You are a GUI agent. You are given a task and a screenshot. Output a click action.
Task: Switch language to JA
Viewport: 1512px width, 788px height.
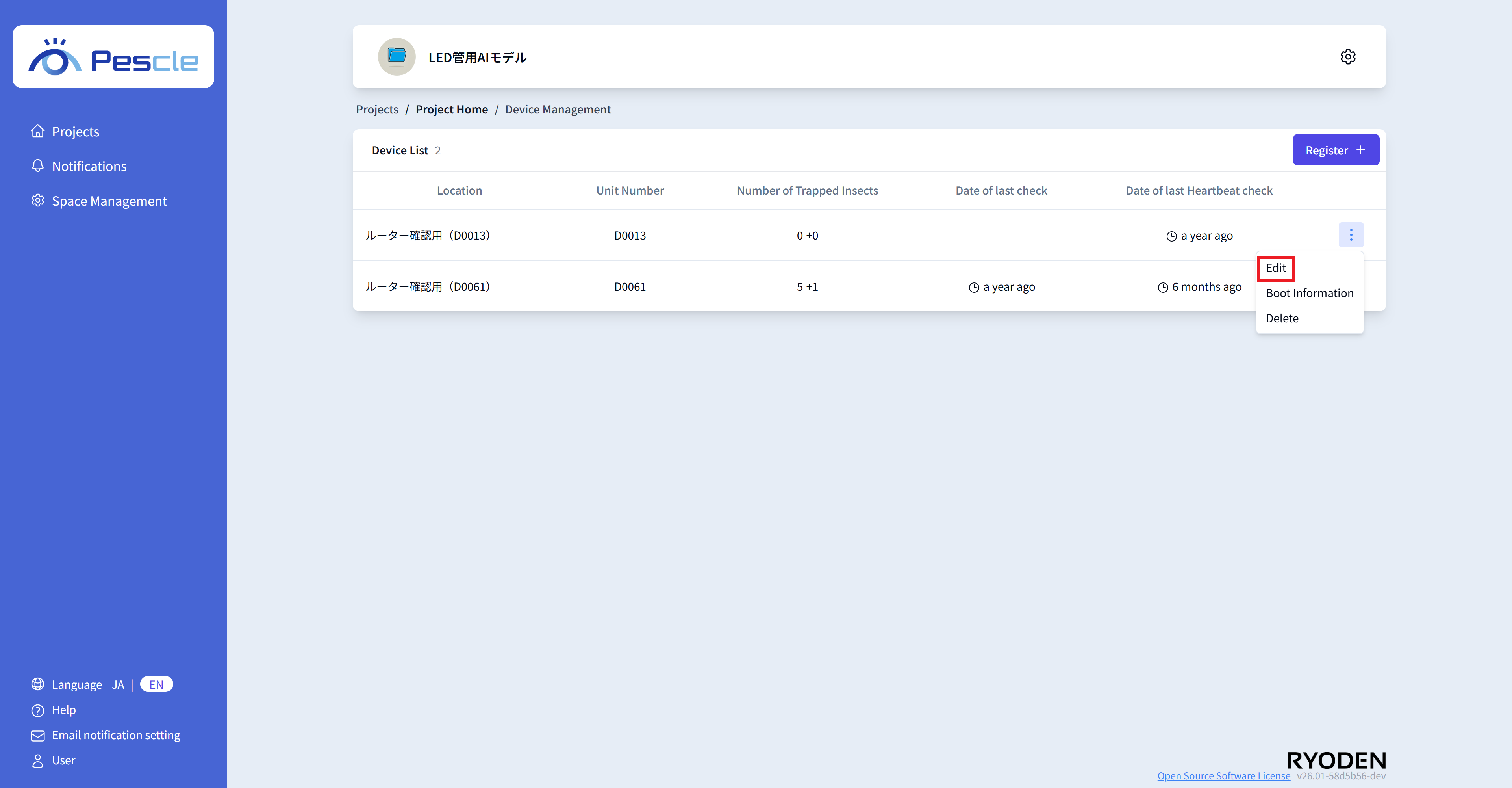pyautogui.click(x=118, y=685)
